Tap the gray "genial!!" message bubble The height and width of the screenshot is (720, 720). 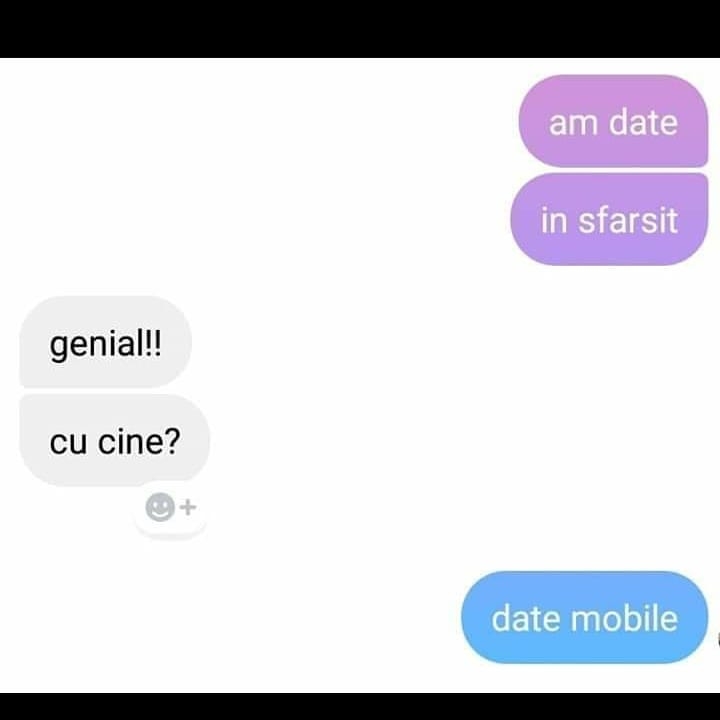coord(105,342)
